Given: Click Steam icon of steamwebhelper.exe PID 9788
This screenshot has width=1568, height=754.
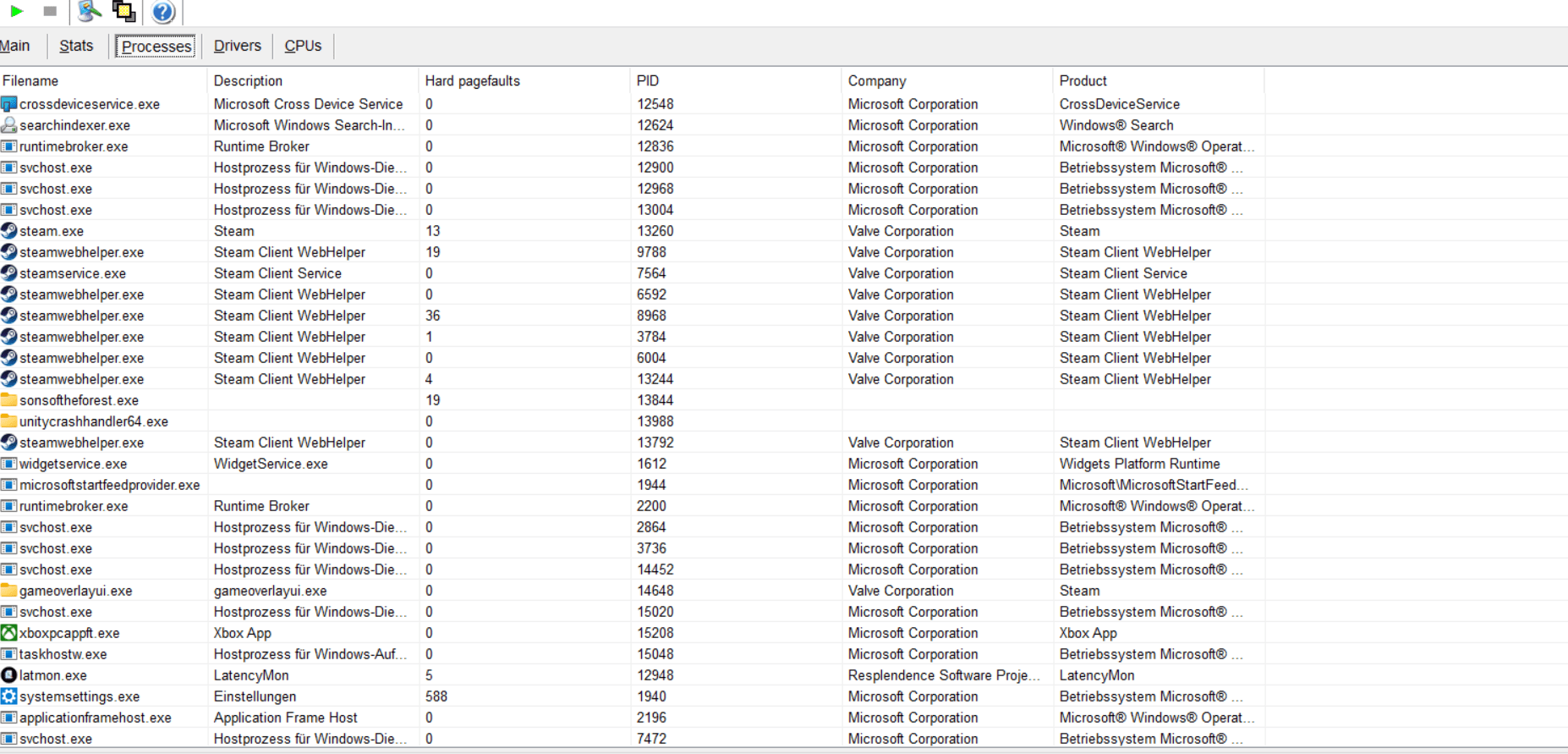Looking at the screenshot, I should pos(8,252).
